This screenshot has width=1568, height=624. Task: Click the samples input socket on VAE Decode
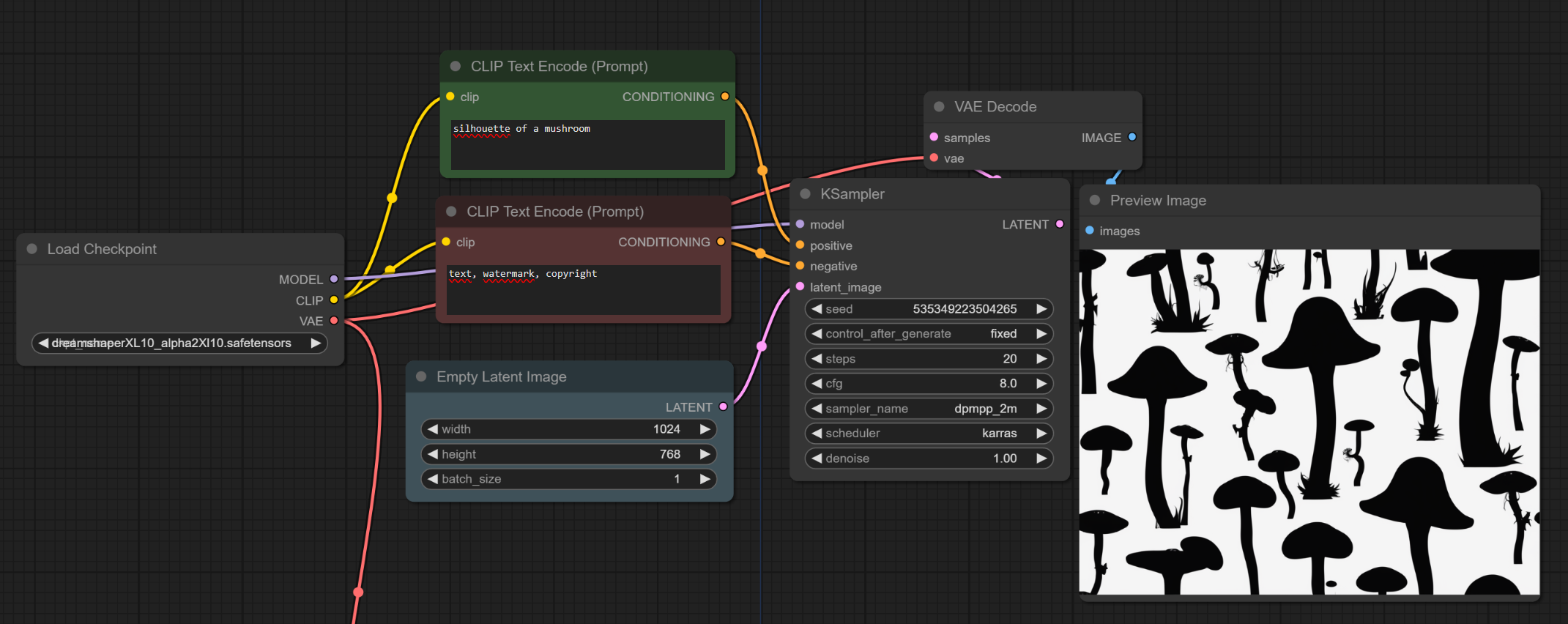tap(934, 137)
